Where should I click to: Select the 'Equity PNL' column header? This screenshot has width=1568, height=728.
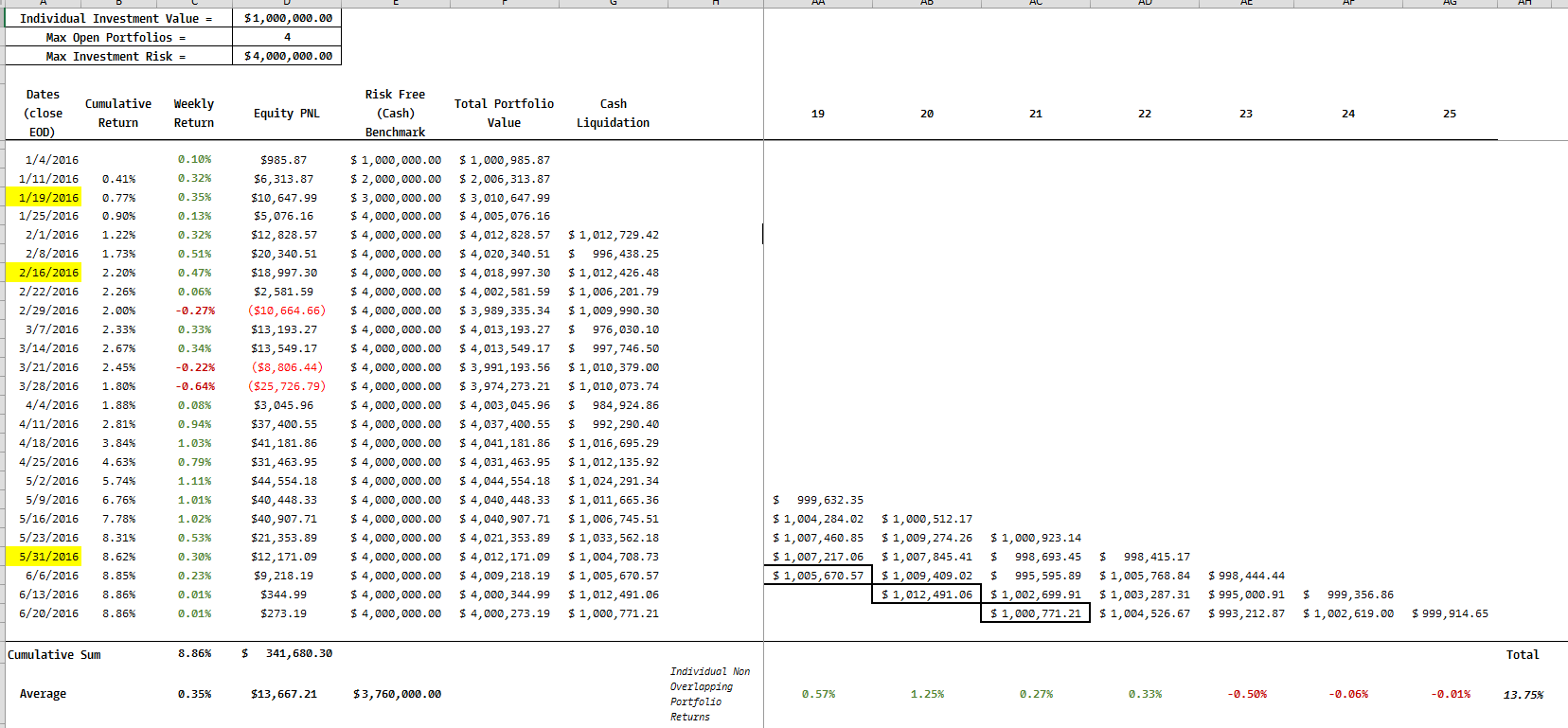287,114
